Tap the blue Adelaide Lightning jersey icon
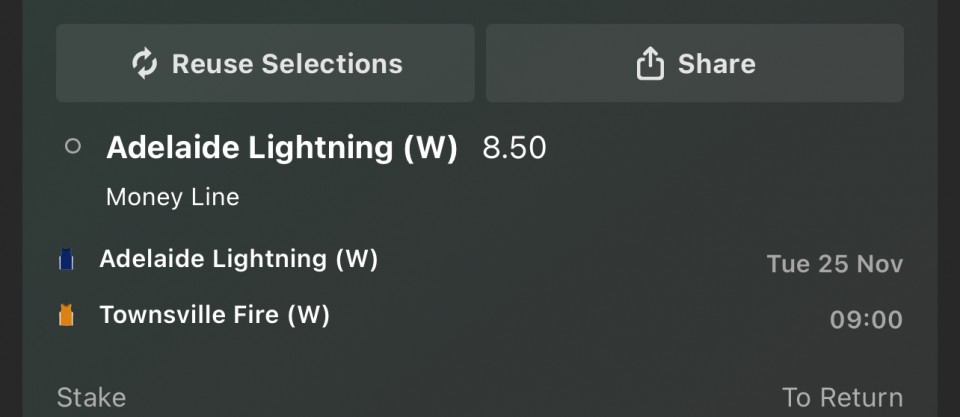This screenshot has width=960, height=417. [66, 261]
